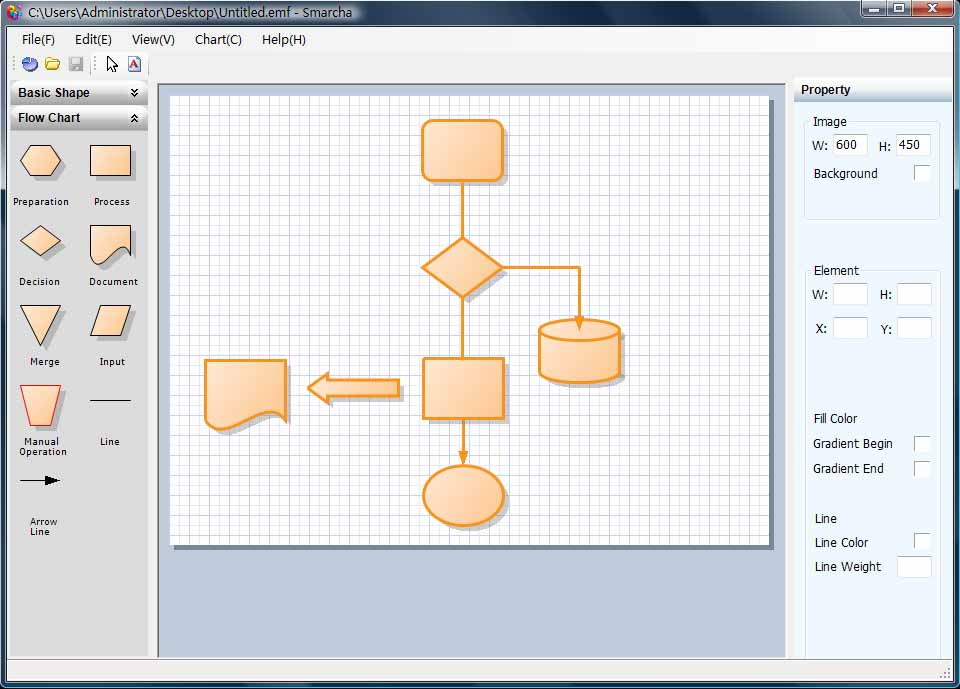
Task: Collapse the Flow Chart panel chevron
Action: tap(134, 118)
